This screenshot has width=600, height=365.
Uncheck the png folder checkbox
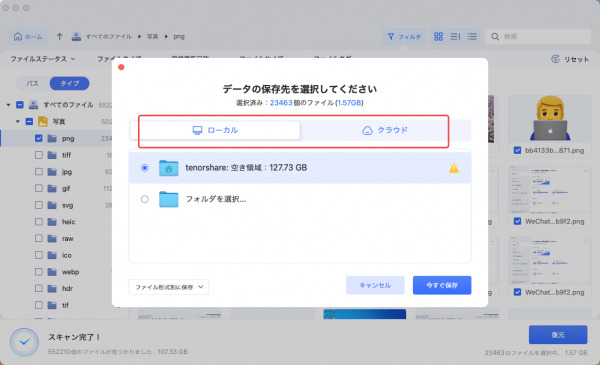click(x=39, y=138)
